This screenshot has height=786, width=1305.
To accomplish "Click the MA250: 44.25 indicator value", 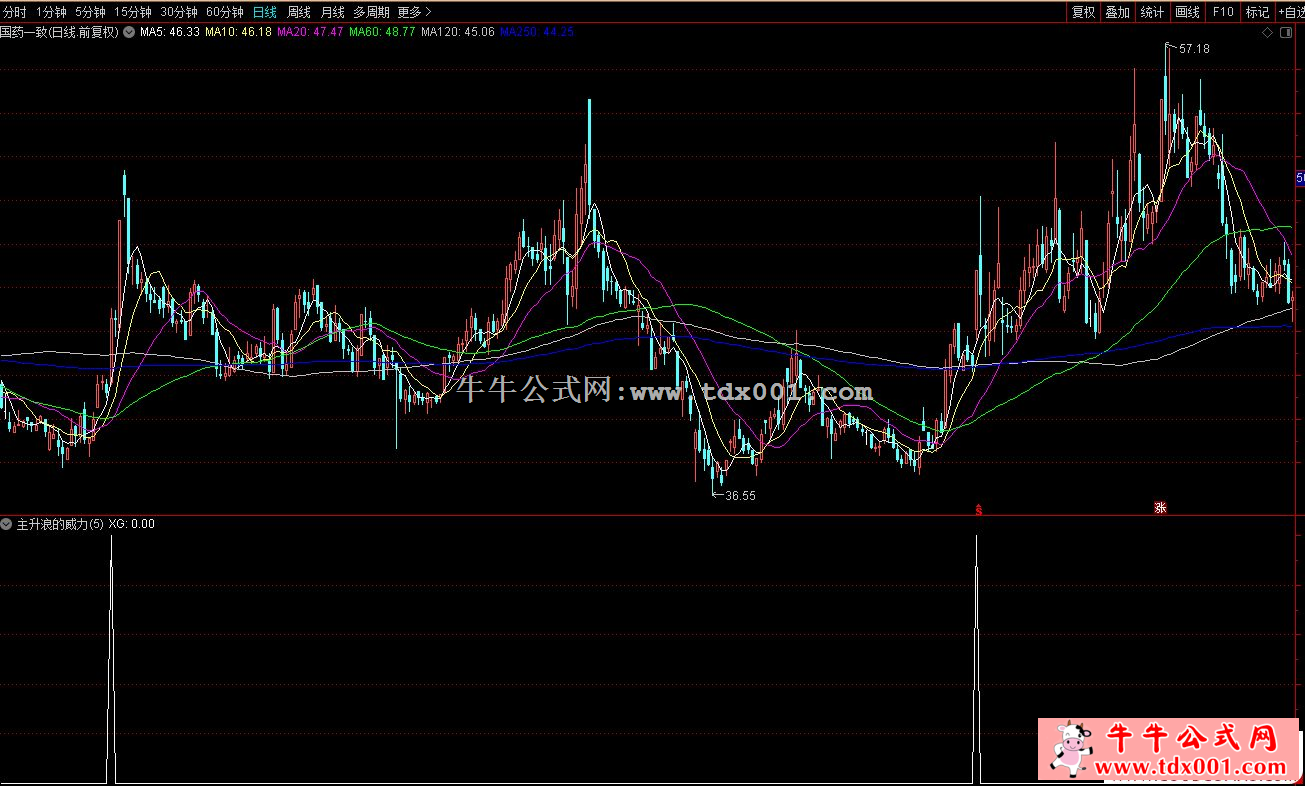I will click(x=536, y=32).
